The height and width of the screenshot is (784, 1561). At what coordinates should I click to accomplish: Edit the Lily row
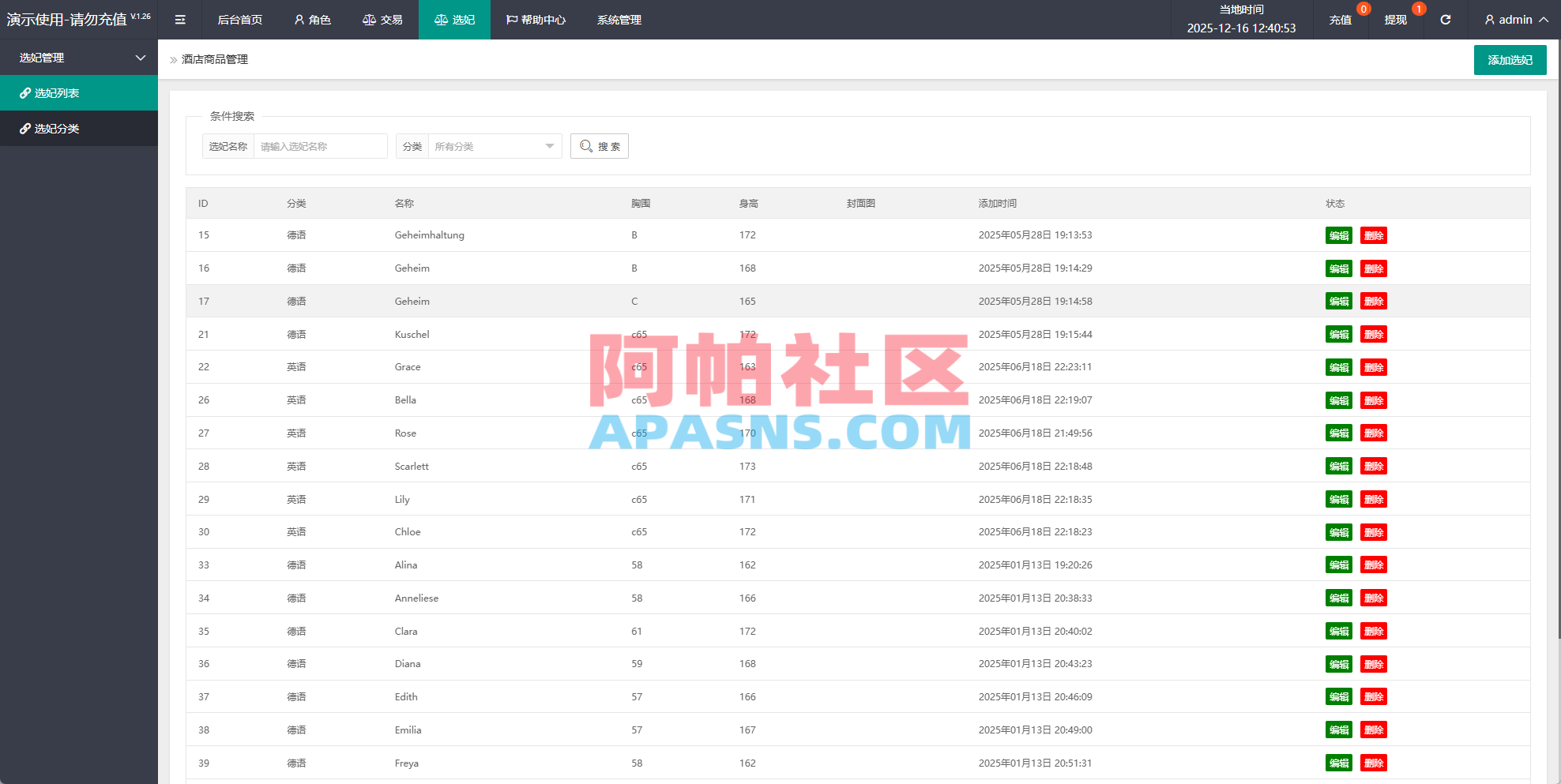point(1339,500)
